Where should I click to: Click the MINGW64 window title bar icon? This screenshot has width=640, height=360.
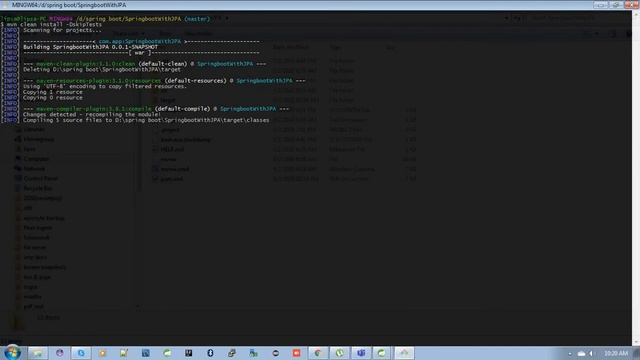[5, 5]
